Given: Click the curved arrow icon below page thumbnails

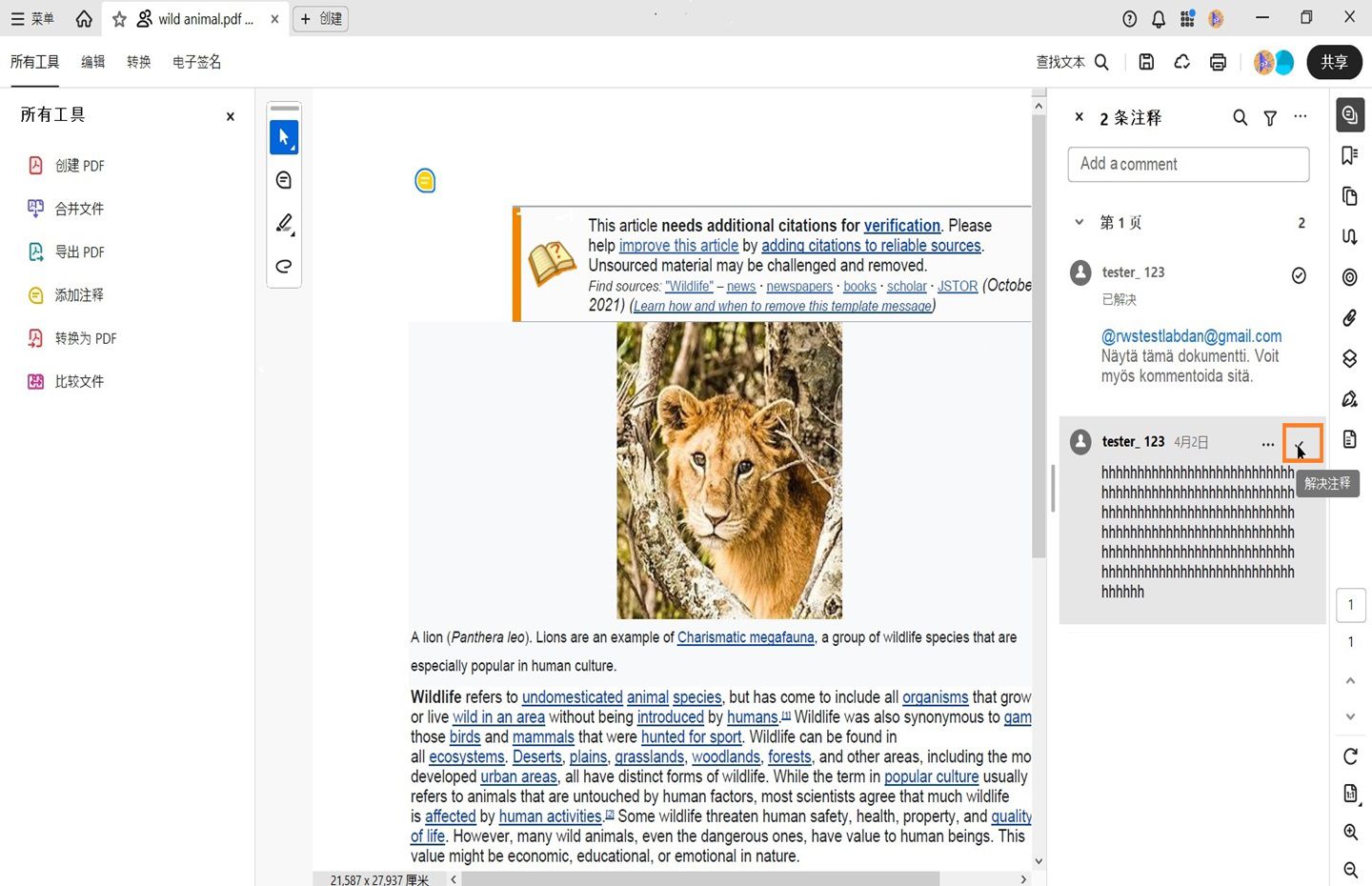Looking at the screenshot, I should click(1350, 236).
